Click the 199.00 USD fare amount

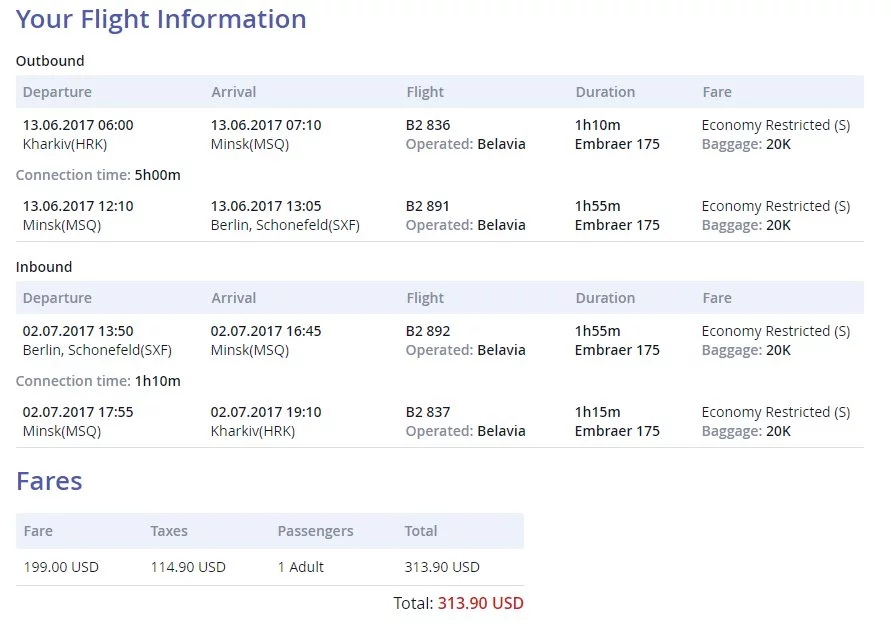pyautogui.click(x=61, y=567)
